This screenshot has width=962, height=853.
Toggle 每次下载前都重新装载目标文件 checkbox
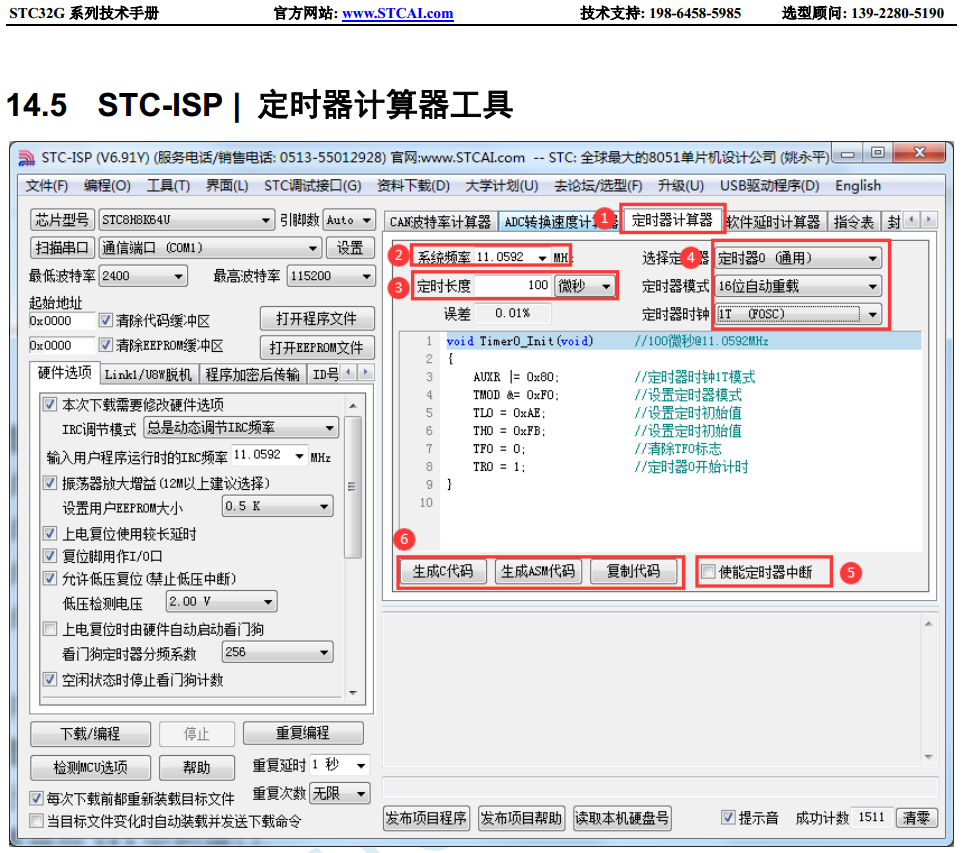click(36, 798)
